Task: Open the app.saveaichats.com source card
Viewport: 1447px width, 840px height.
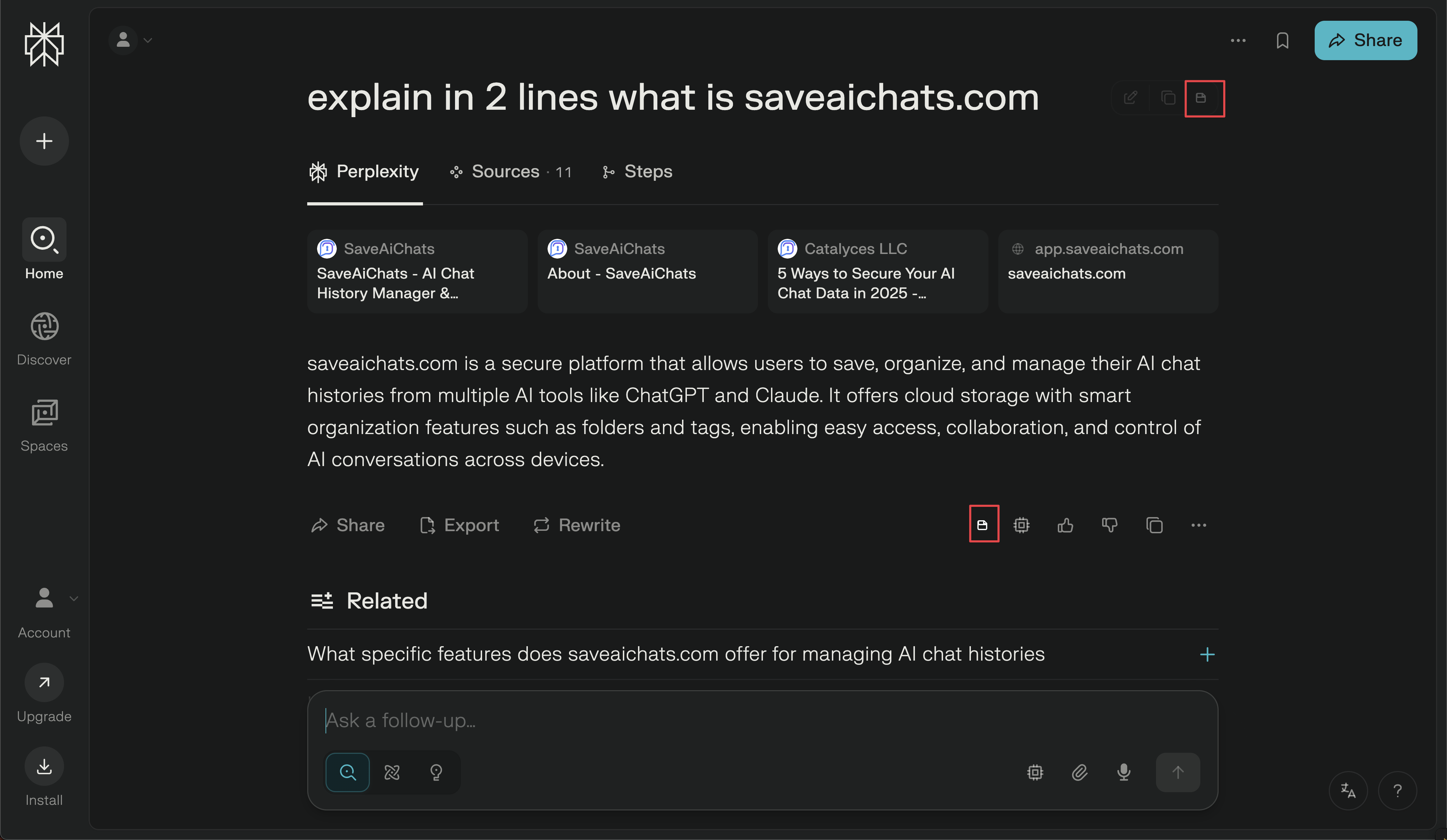Action: (1108, 271)
